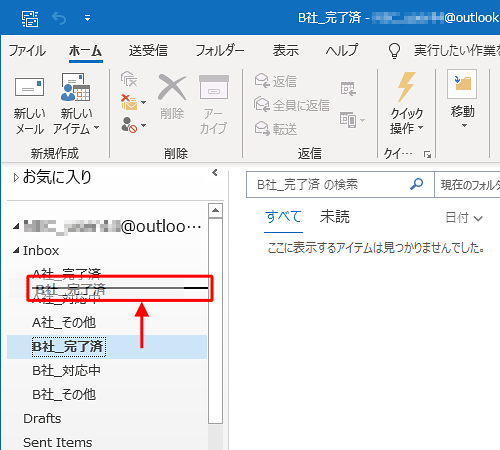
Task: Click the 全員に返信 button
Action: pos(292,105)
